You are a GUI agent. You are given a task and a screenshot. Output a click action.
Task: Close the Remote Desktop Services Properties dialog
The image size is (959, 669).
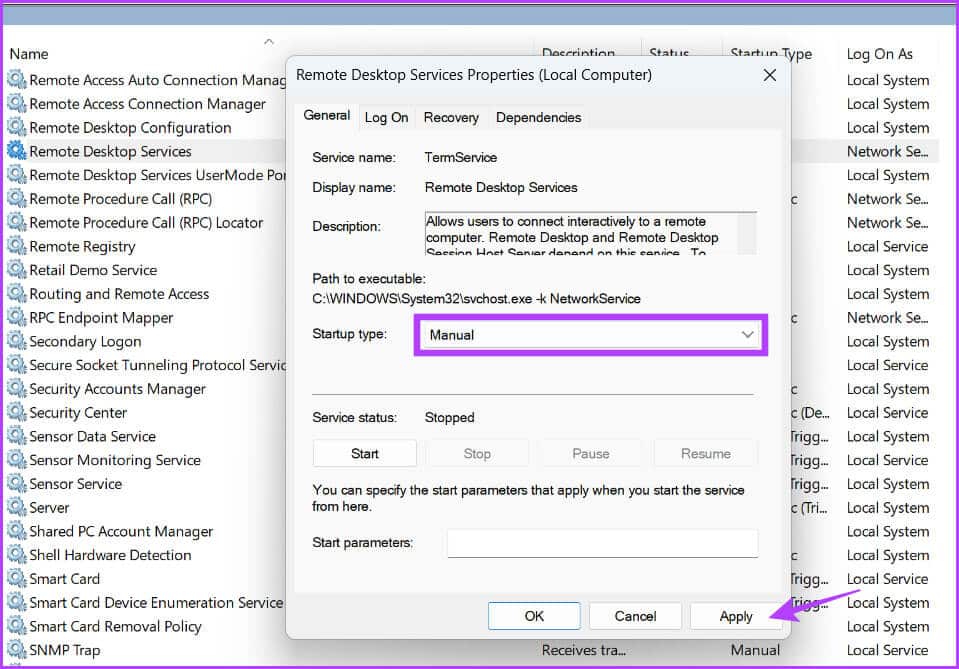coord(770,75)
